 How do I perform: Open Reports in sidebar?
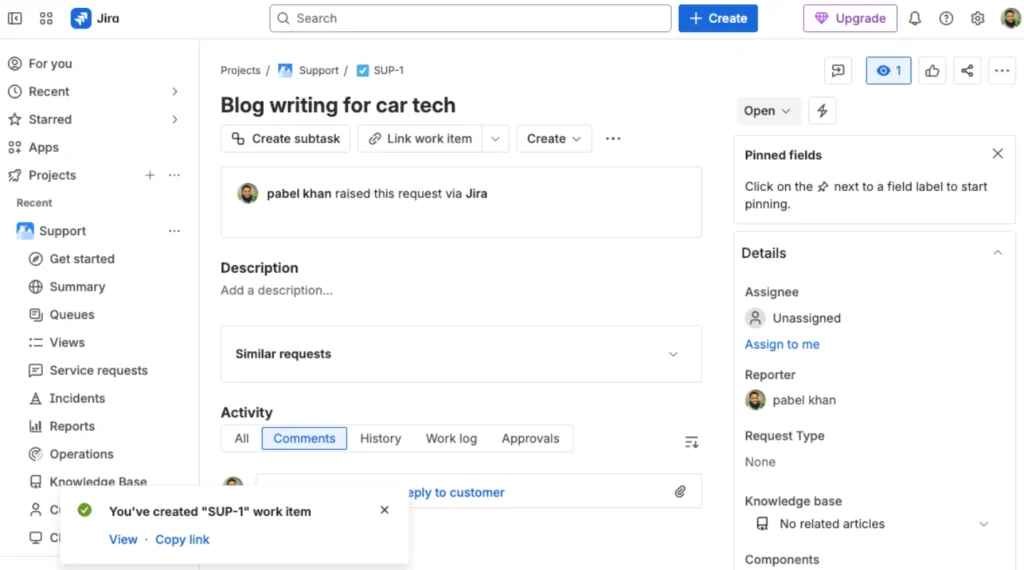tap(72, 426)
